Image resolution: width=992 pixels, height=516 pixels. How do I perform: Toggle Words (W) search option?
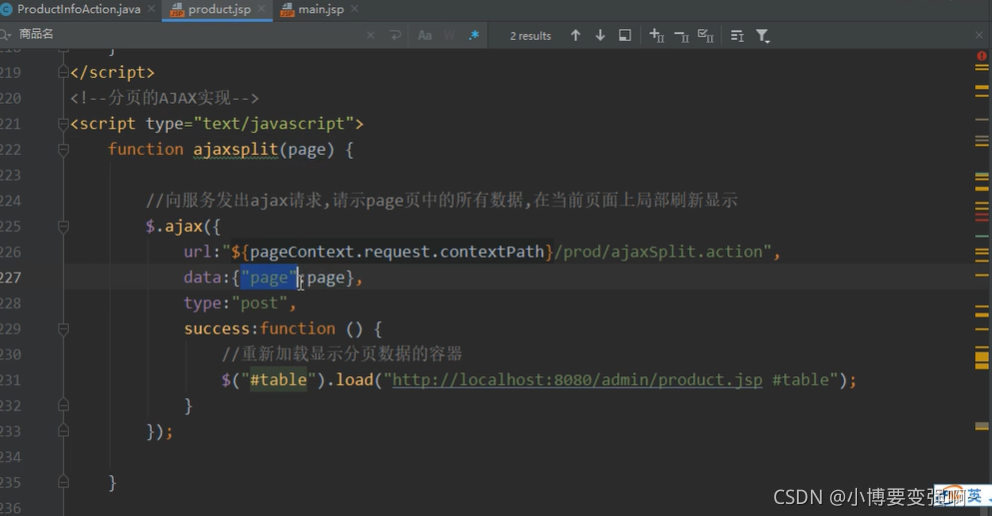point(449,35)
